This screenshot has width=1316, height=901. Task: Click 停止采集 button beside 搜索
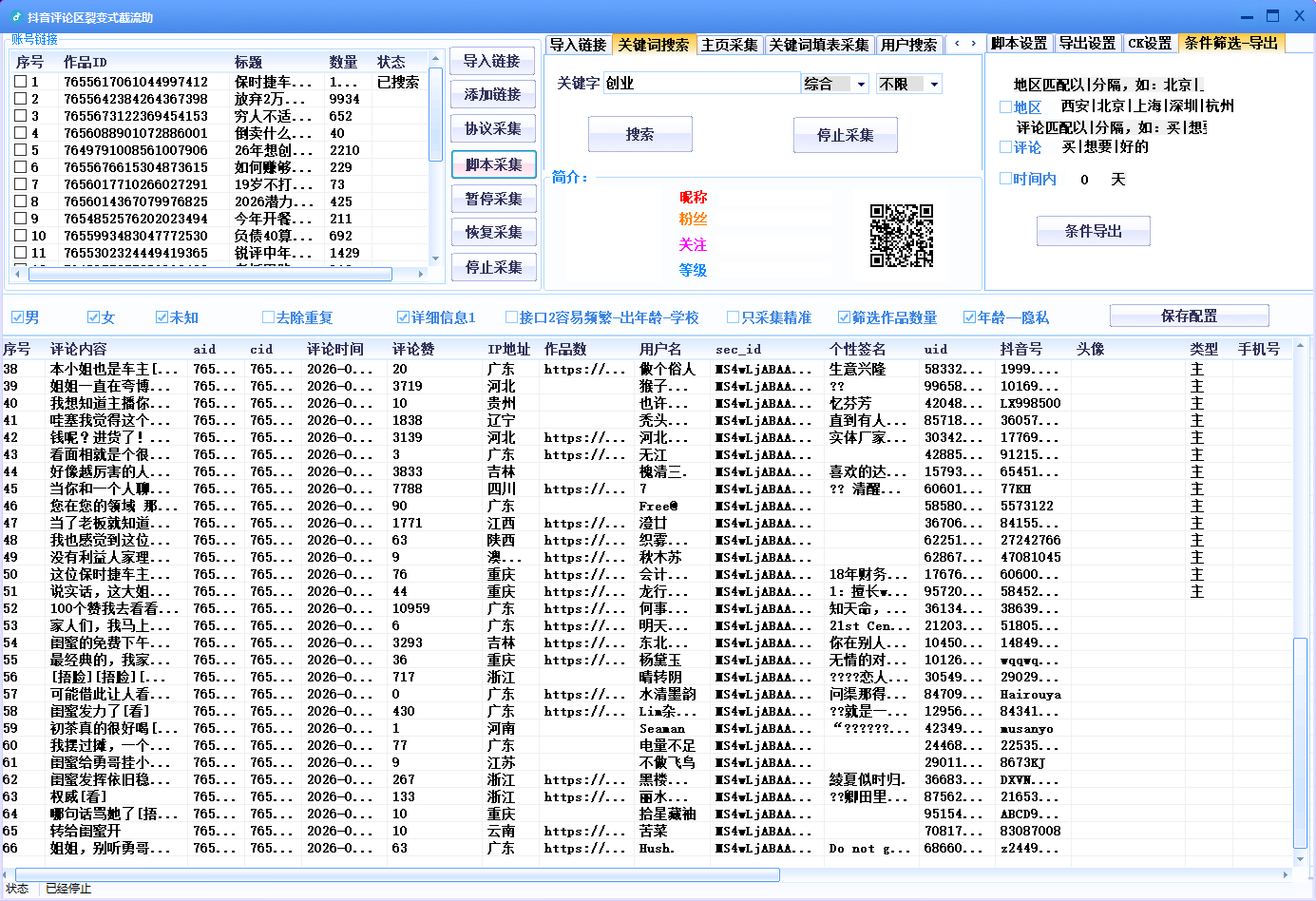[x=845, y=135]
